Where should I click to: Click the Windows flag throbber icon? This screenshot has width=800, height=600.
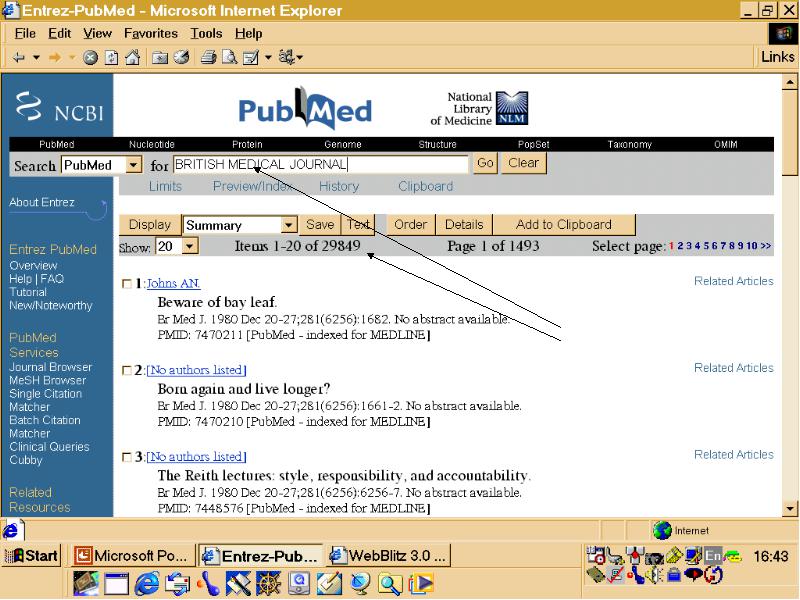pyautogui.click(x=783, y=34)
